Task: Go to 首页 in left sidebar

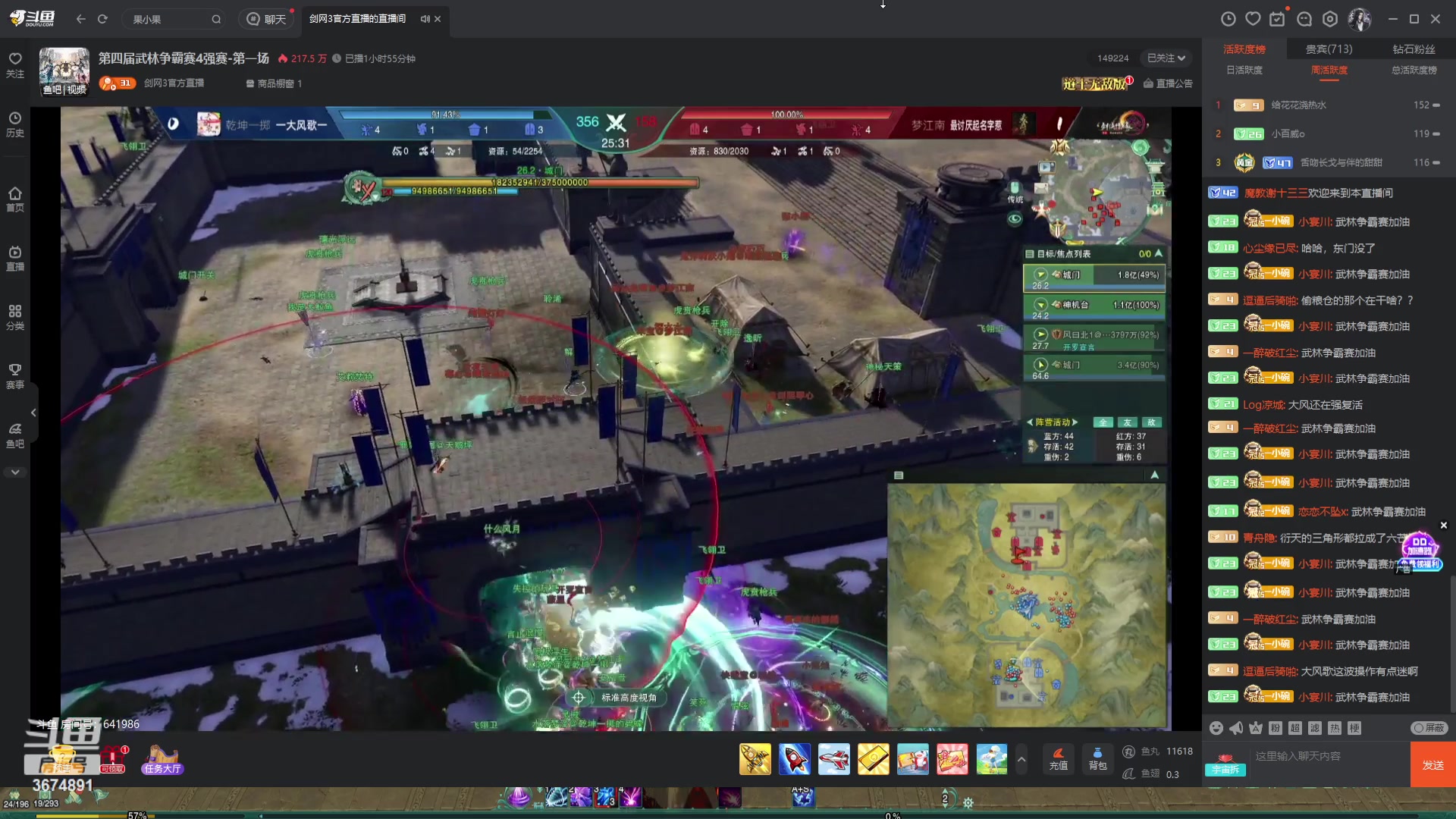Action: pos(15,199)
